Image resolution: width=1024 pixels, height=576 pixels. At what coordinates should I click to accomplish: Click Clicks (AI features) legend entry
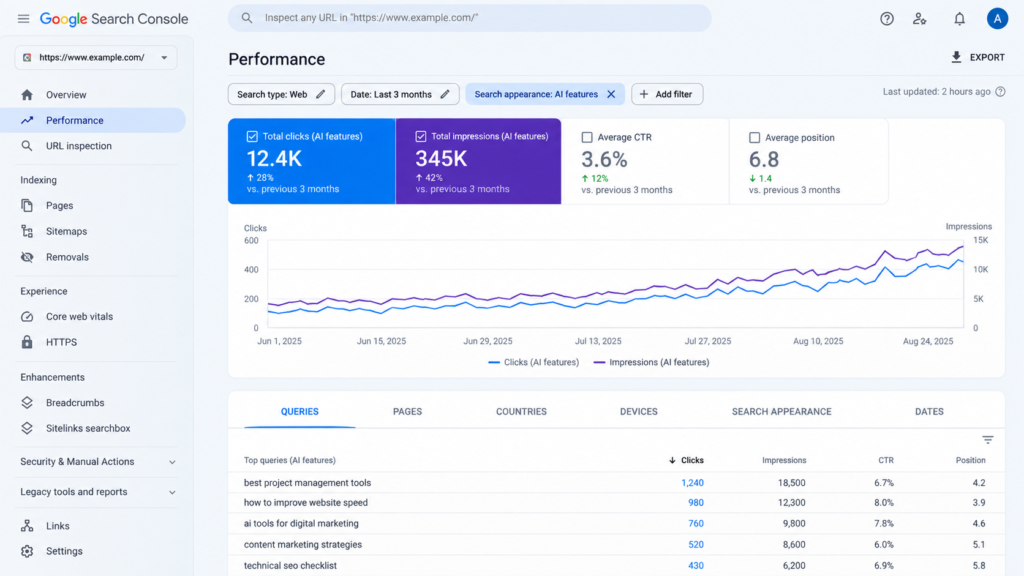[x=534, y=362]
